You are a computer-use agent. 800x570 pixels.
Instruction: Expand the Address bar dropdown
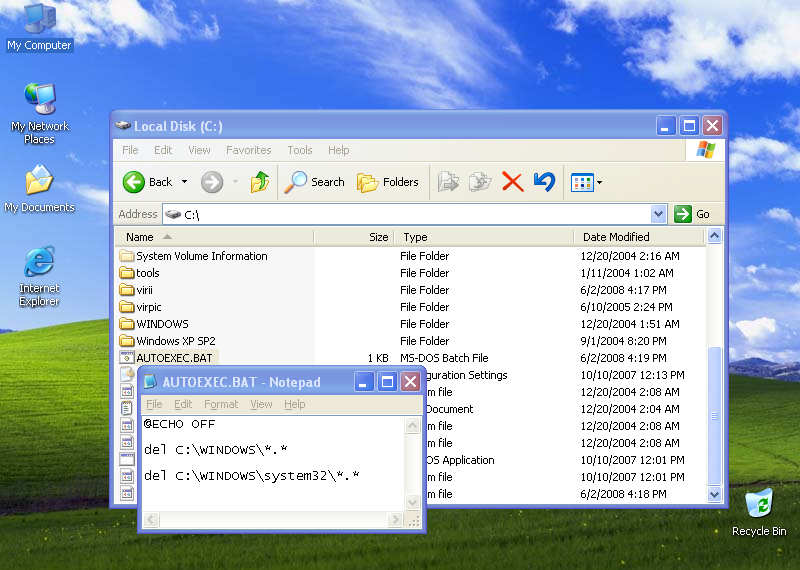pyautogui.click(x=658, y=214)
